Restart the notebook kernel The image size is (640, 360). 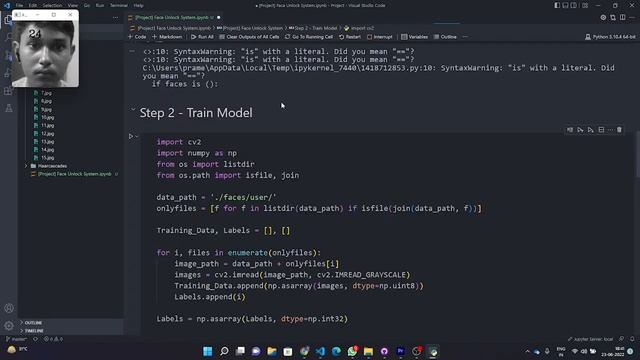350,37
